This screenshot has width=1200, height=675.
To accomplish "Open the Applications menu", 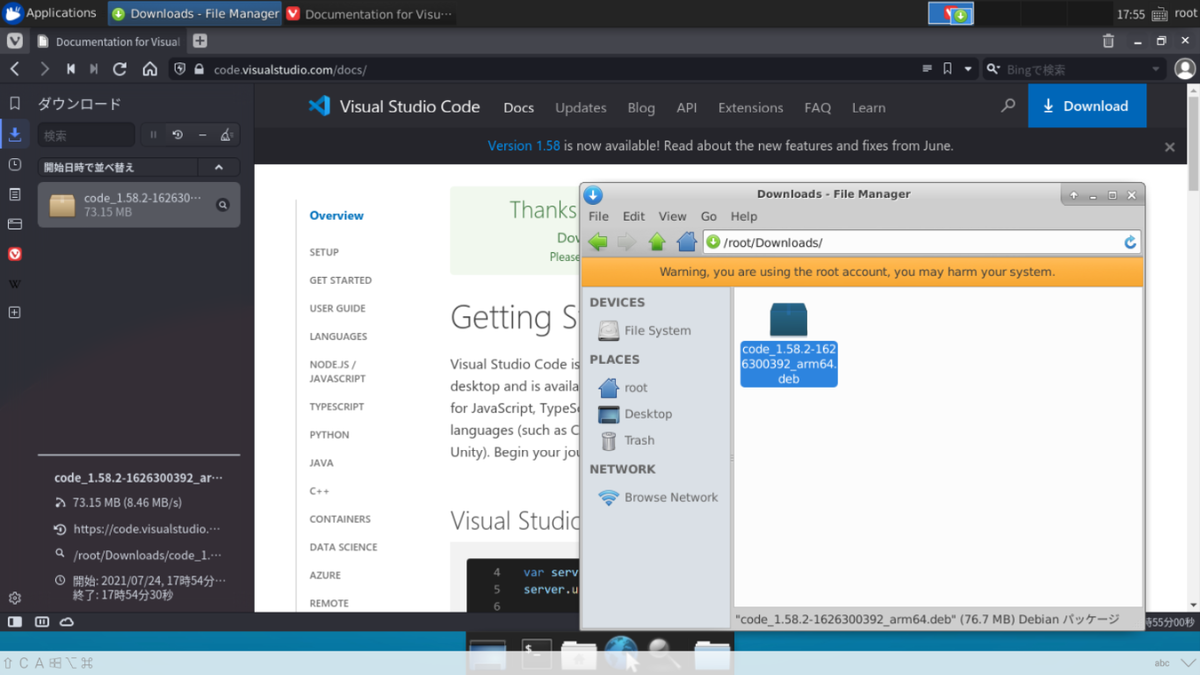I will pos(50,13).
